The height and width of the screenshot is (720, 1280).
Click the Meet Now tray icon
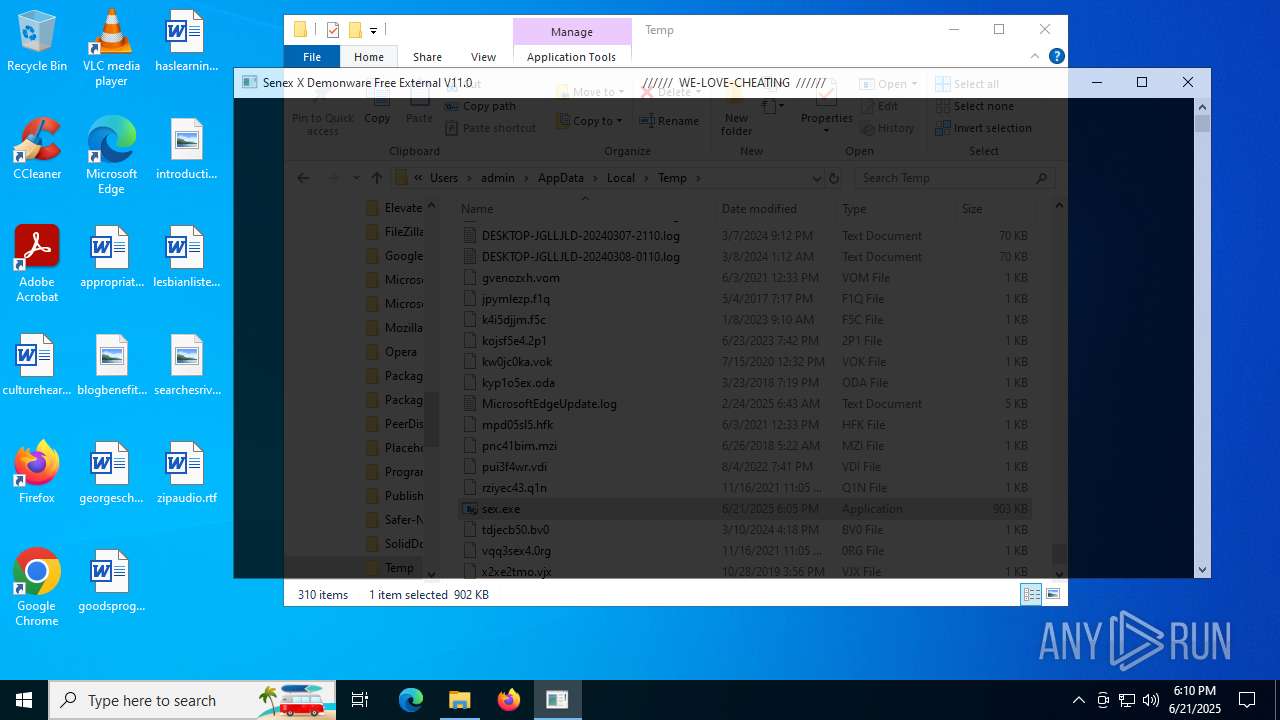[x=1103, y=700]
